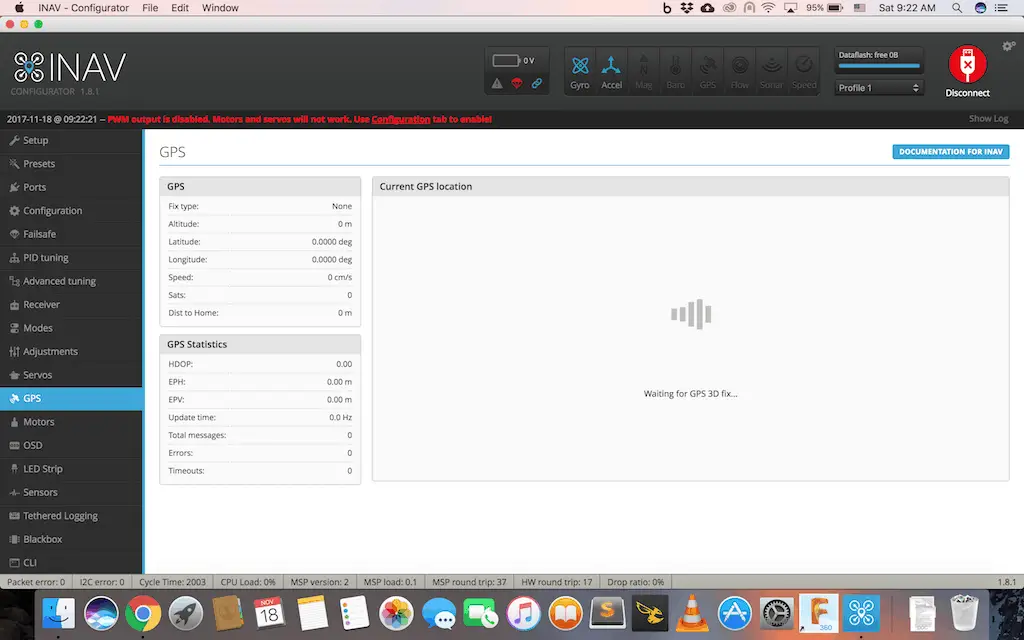
Task: Open the File menu
Action: click(150, 8)
